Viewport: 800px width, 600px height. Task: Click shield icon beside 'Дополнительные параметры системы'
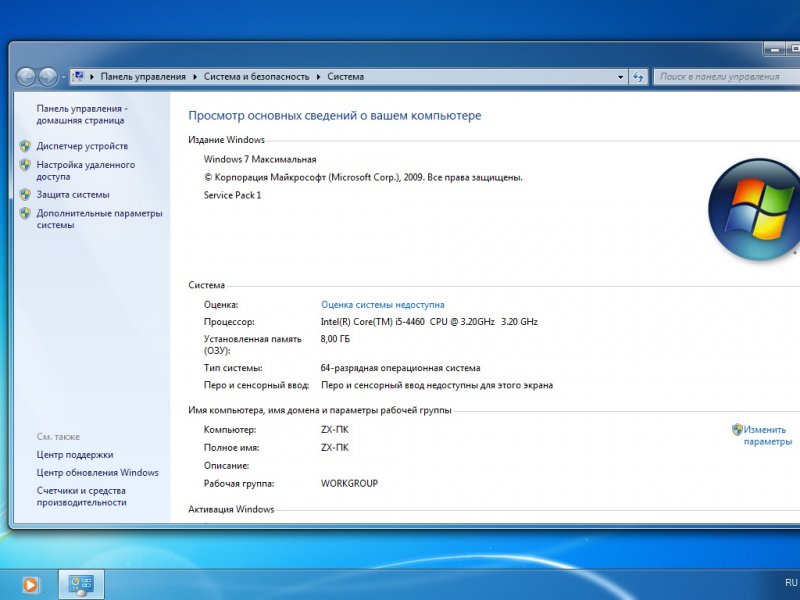[25, 213]
